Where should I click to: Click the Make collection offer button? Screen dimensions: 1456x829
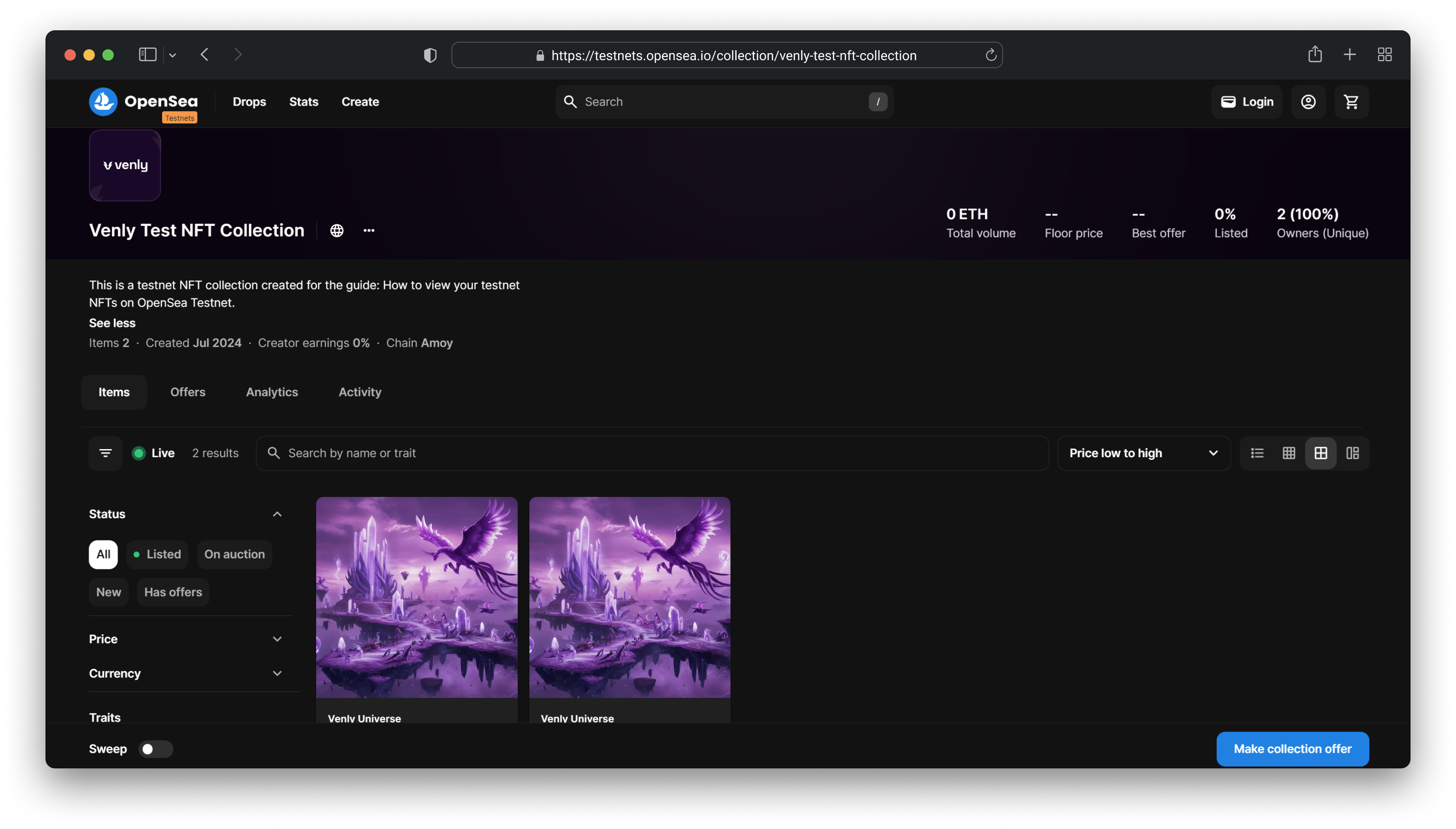pos(1293,749)
